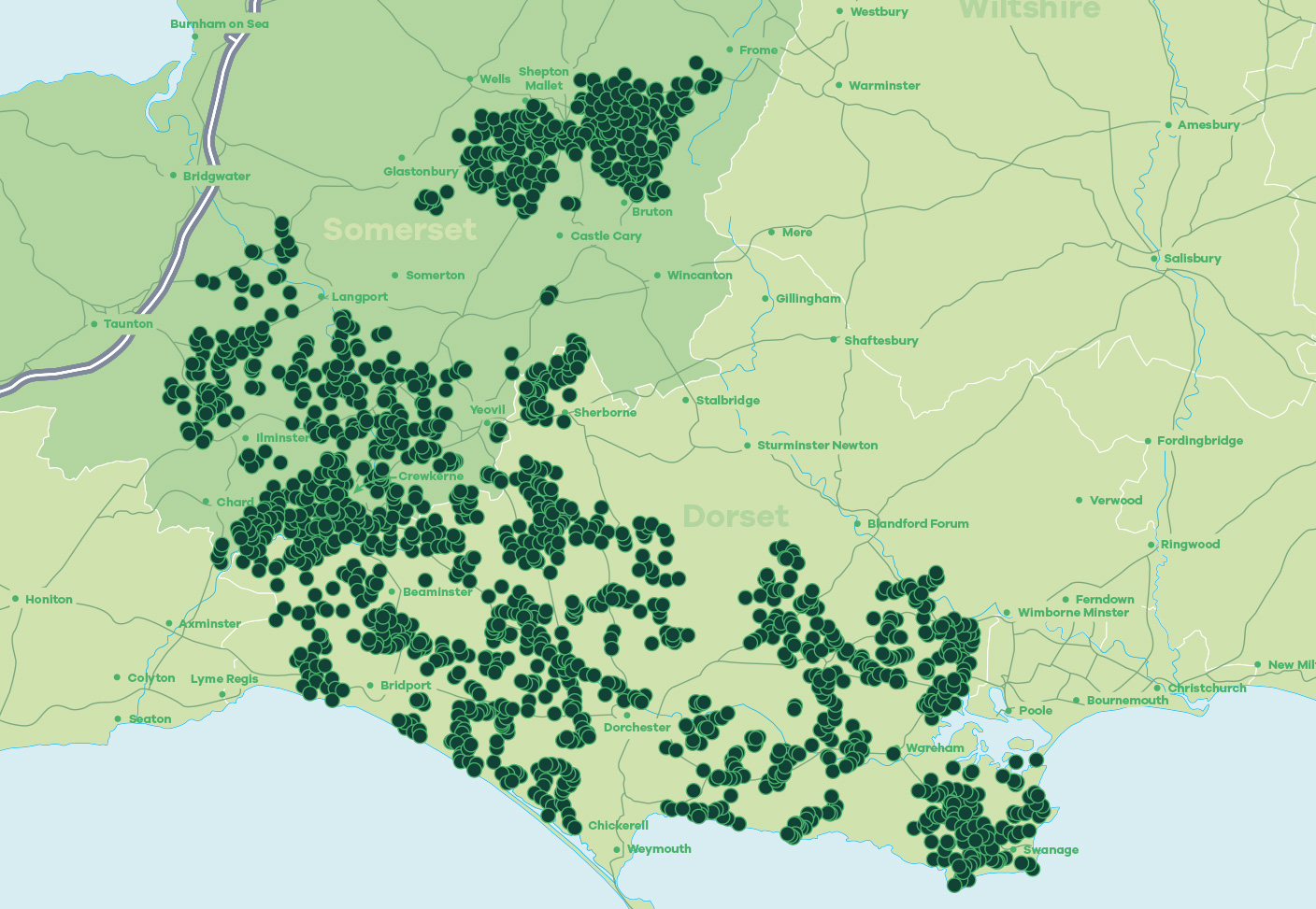Select the Wiltshire county label
Viewport: 1316px width, 909px height.
(x=1030, y=10)
